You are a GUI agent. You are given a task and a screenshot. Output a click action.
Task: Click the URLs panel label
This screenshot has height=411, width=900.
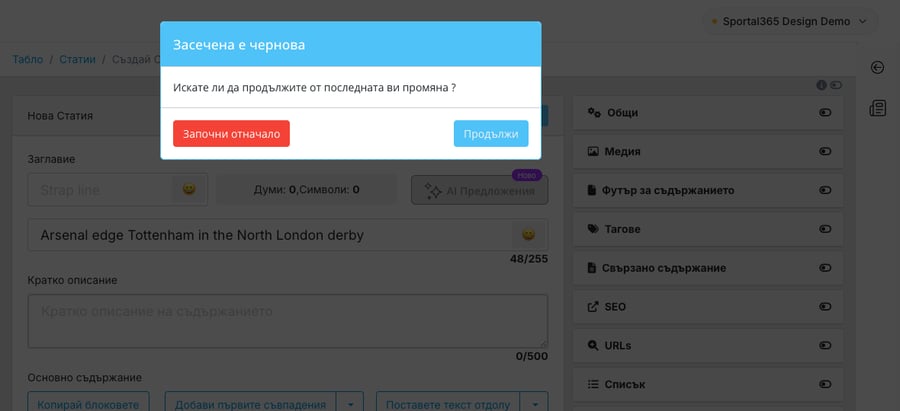618,346
